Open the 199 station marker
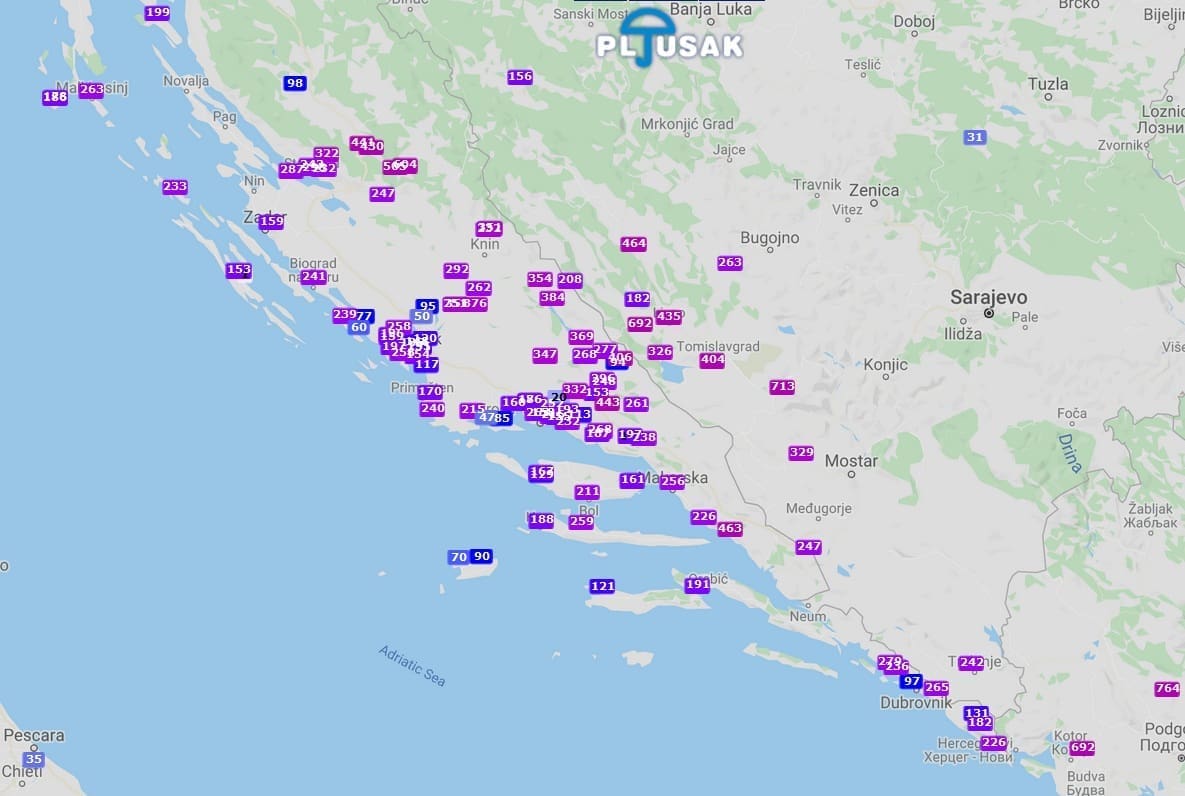Screen dimensions: 1185x796 point(157,13)
